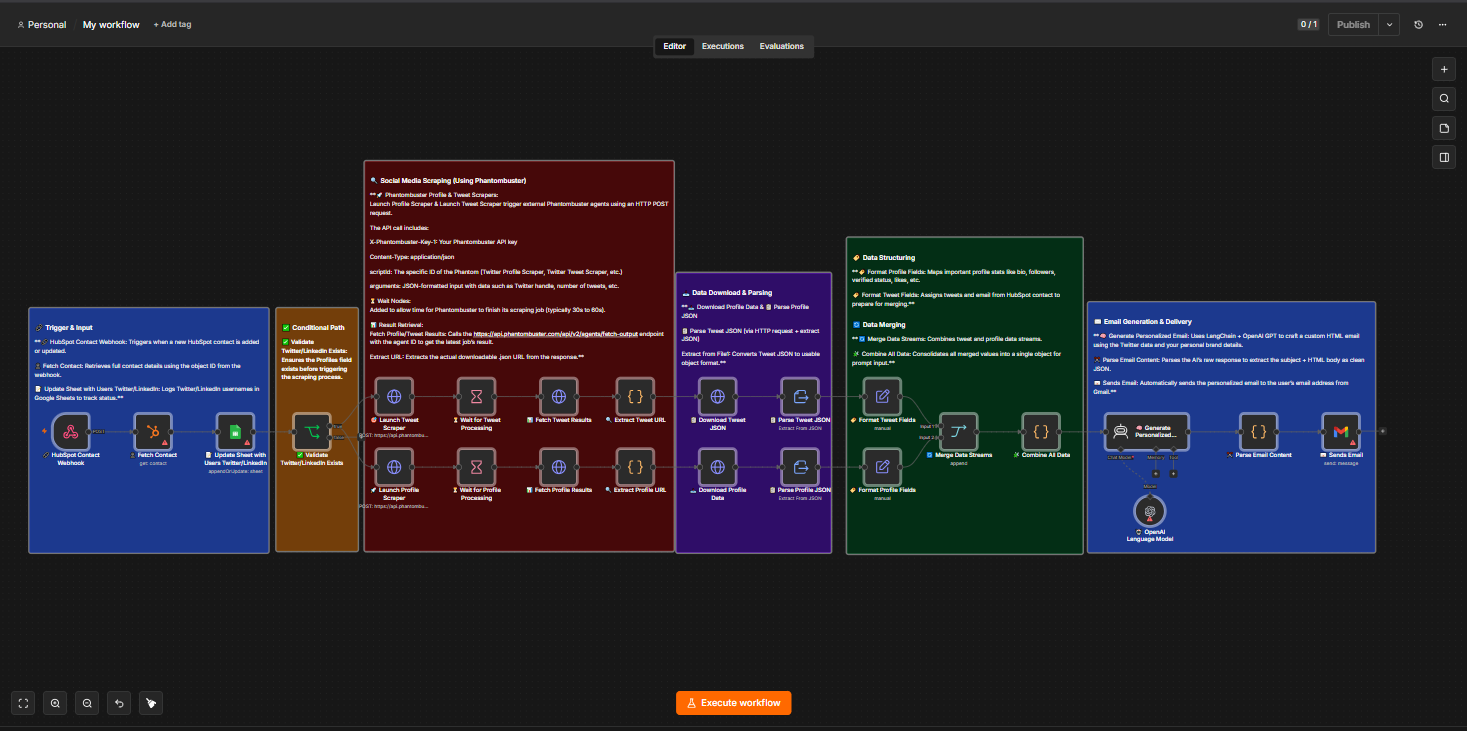Click the zoom to fit canvas icon
Image resolution: width=1467 pixels, height=731 pixels.
point(23,703)
